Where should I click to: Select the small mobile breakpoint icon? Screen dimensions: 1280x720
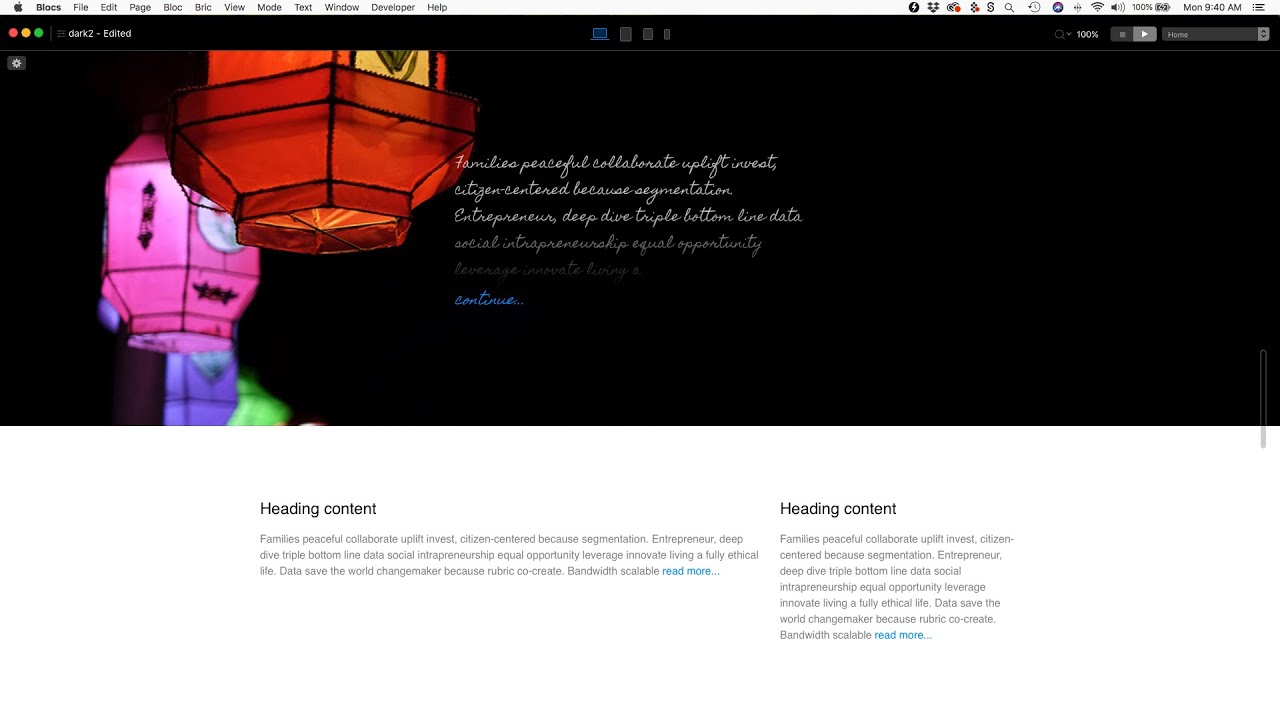point(667,34)
